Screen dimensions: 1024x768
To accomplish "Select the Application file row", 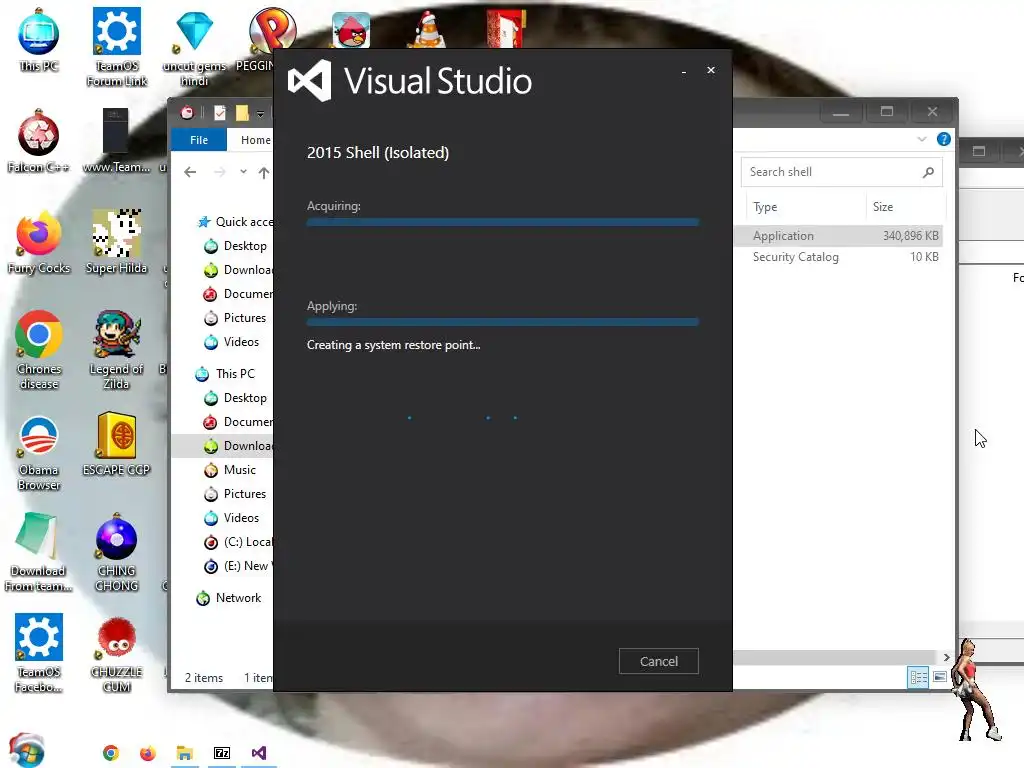I will coord(839,235).
